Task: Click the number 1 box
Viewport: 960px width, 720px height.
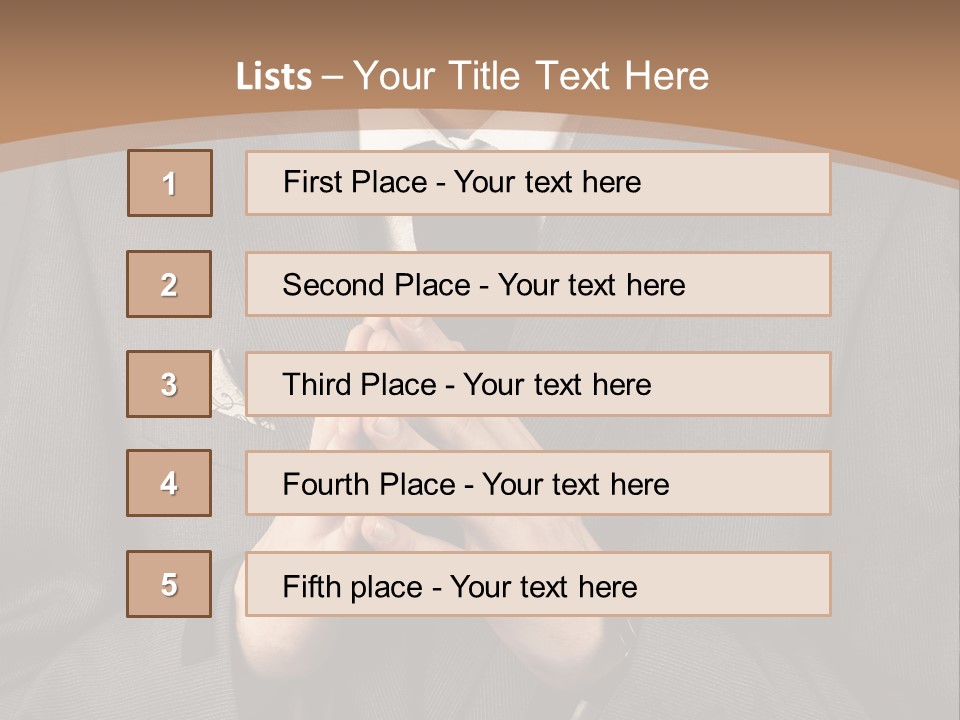Action: [x=170, y=183]
